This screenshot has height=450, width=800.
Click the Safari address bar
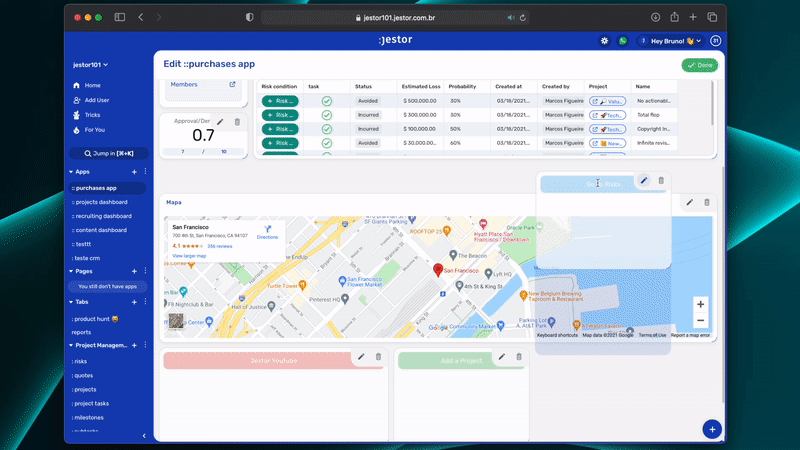click(395, 18)
